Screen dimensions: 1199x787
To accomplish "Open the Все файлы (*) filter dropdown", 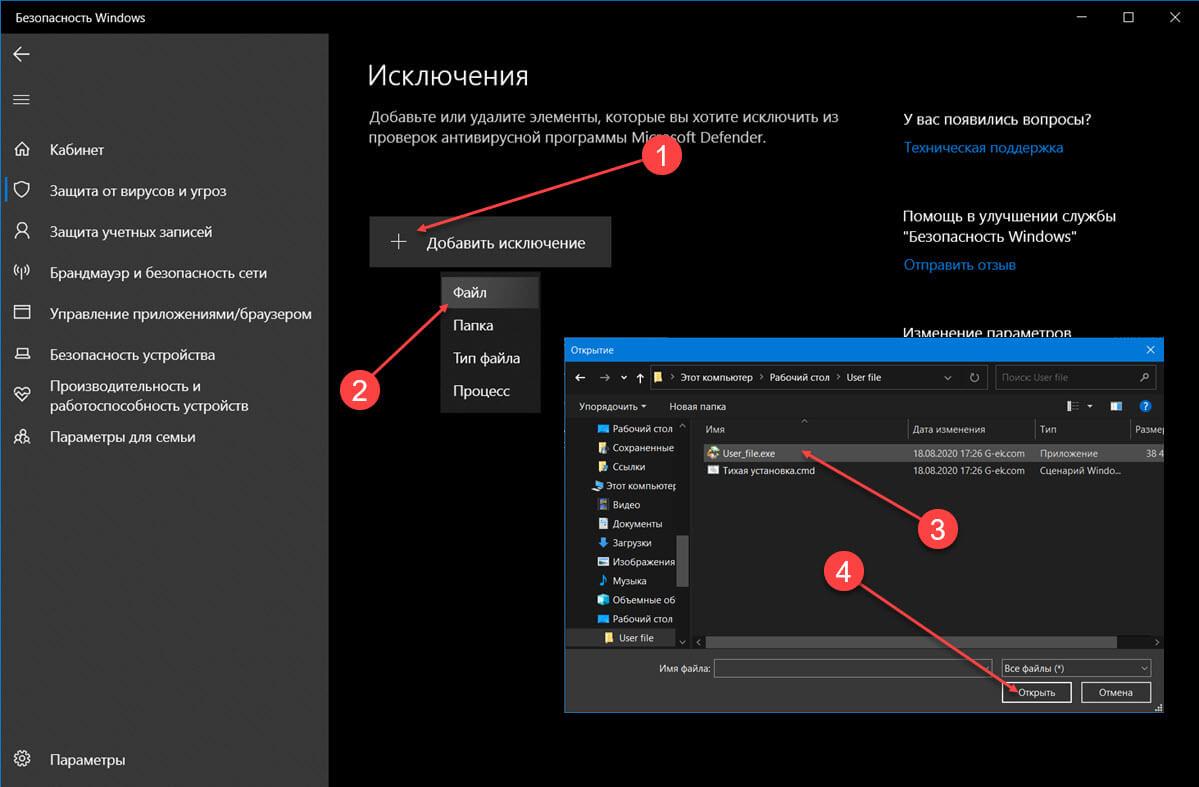I will tap(1076, 668).
